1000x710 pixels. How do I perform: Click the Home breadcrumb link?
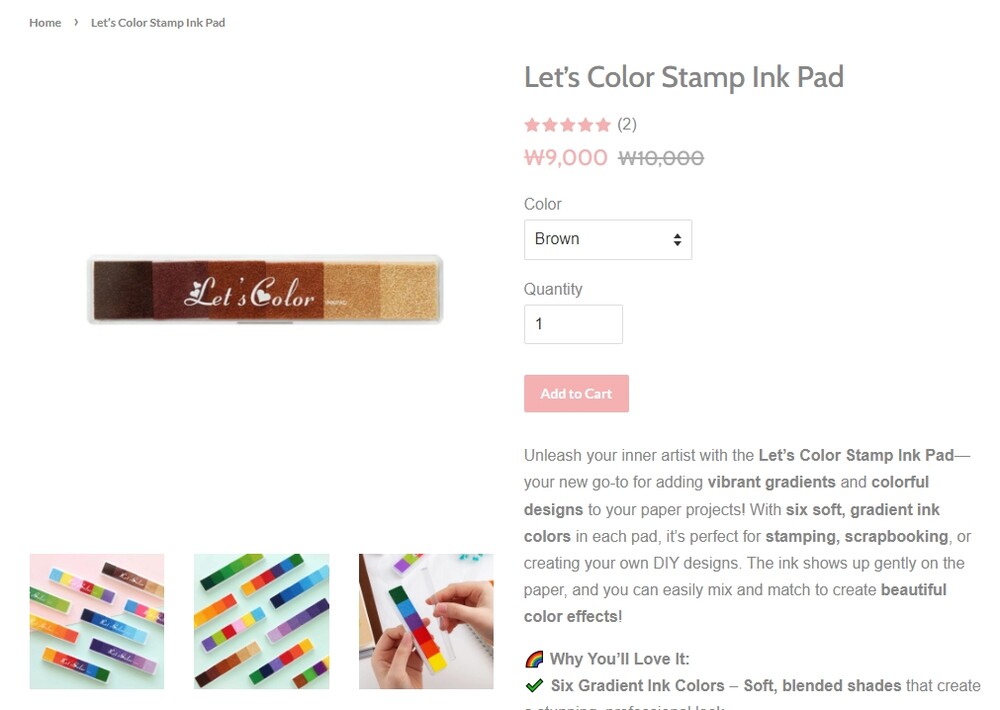[x=45, y=22]
